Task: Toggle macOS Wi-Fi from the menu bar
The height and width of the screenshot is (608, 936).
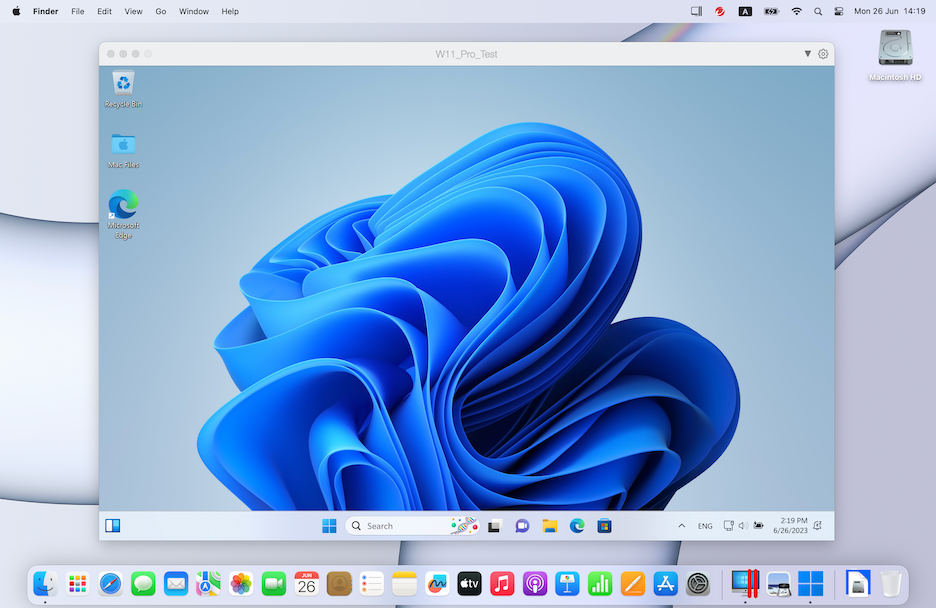Action: click(796, 11)
